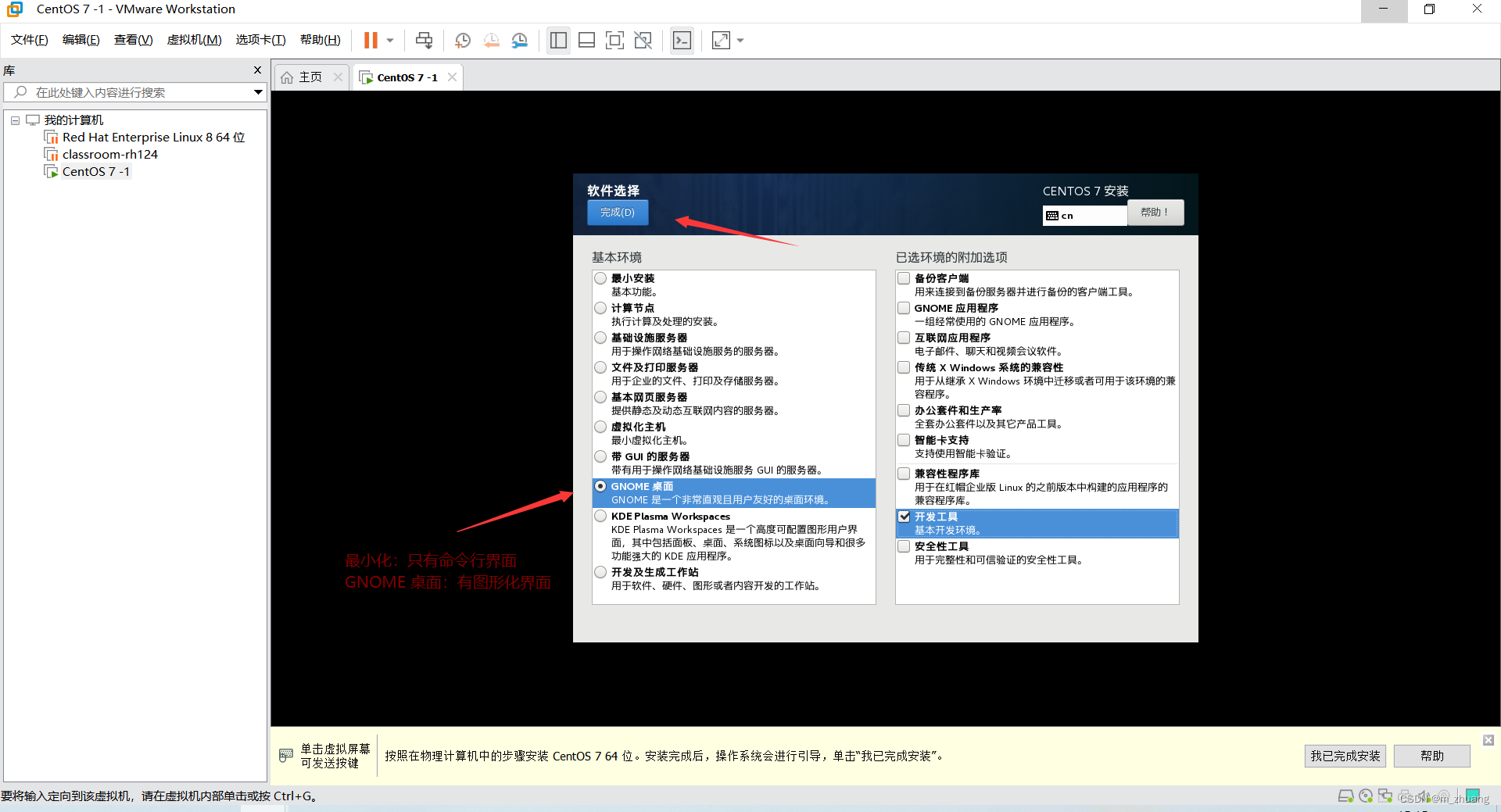
Task: Take a snapshot of this virtual machine
Action: 463,40
